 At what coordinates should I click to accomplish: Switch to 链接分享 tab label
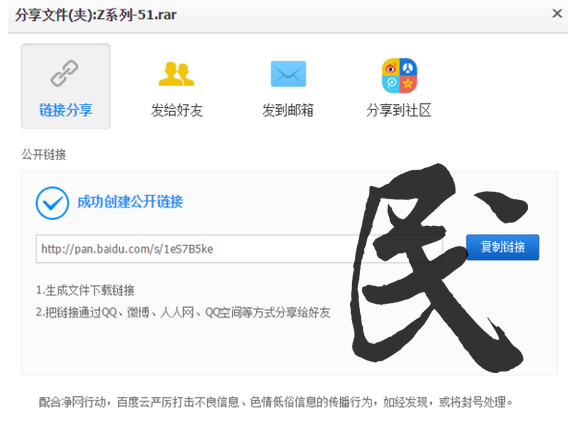click(x=66, y=110)
